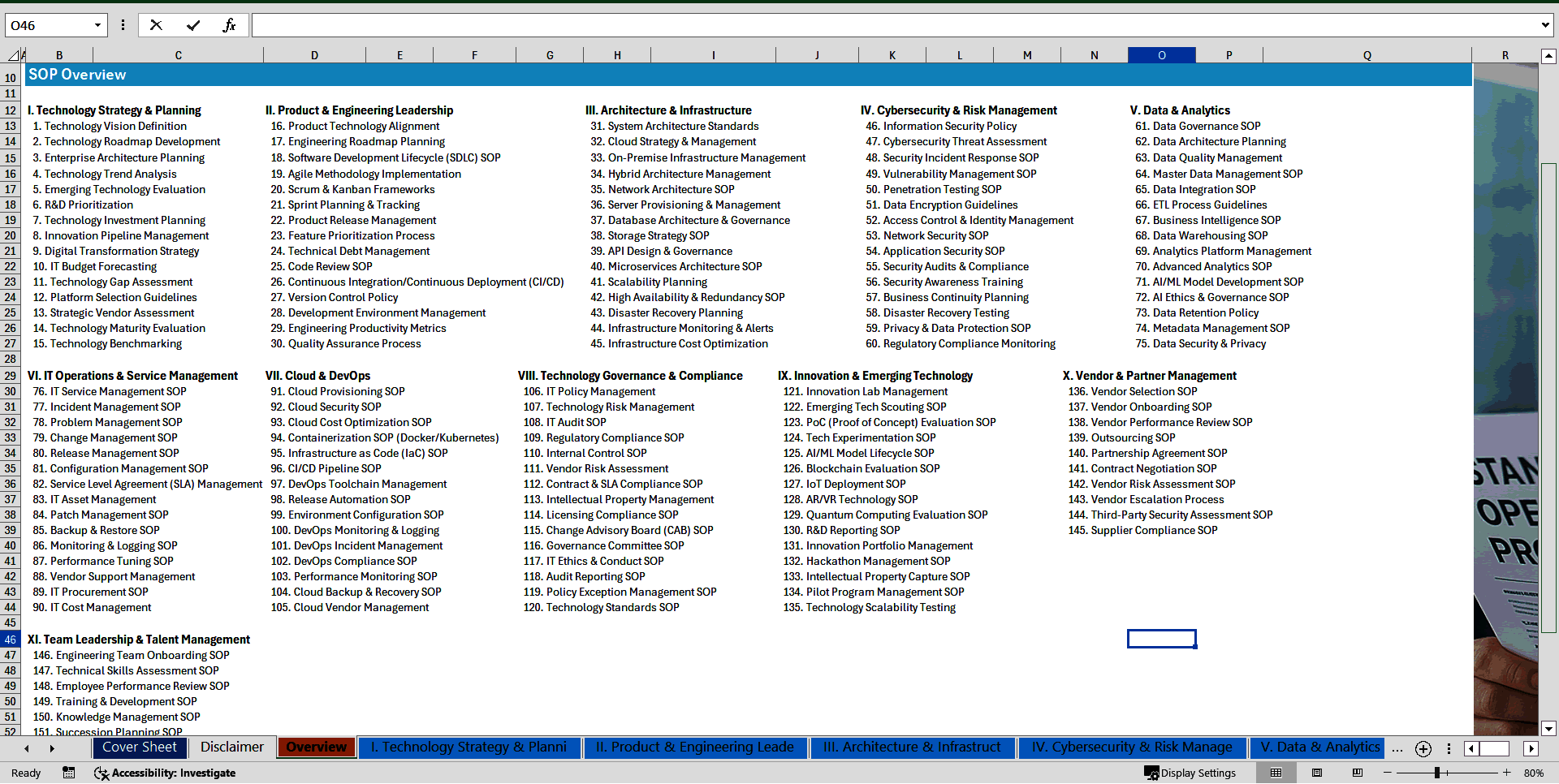Enable Page Break Preview view
This screenshot has width=1559, height=784.
1357,773
